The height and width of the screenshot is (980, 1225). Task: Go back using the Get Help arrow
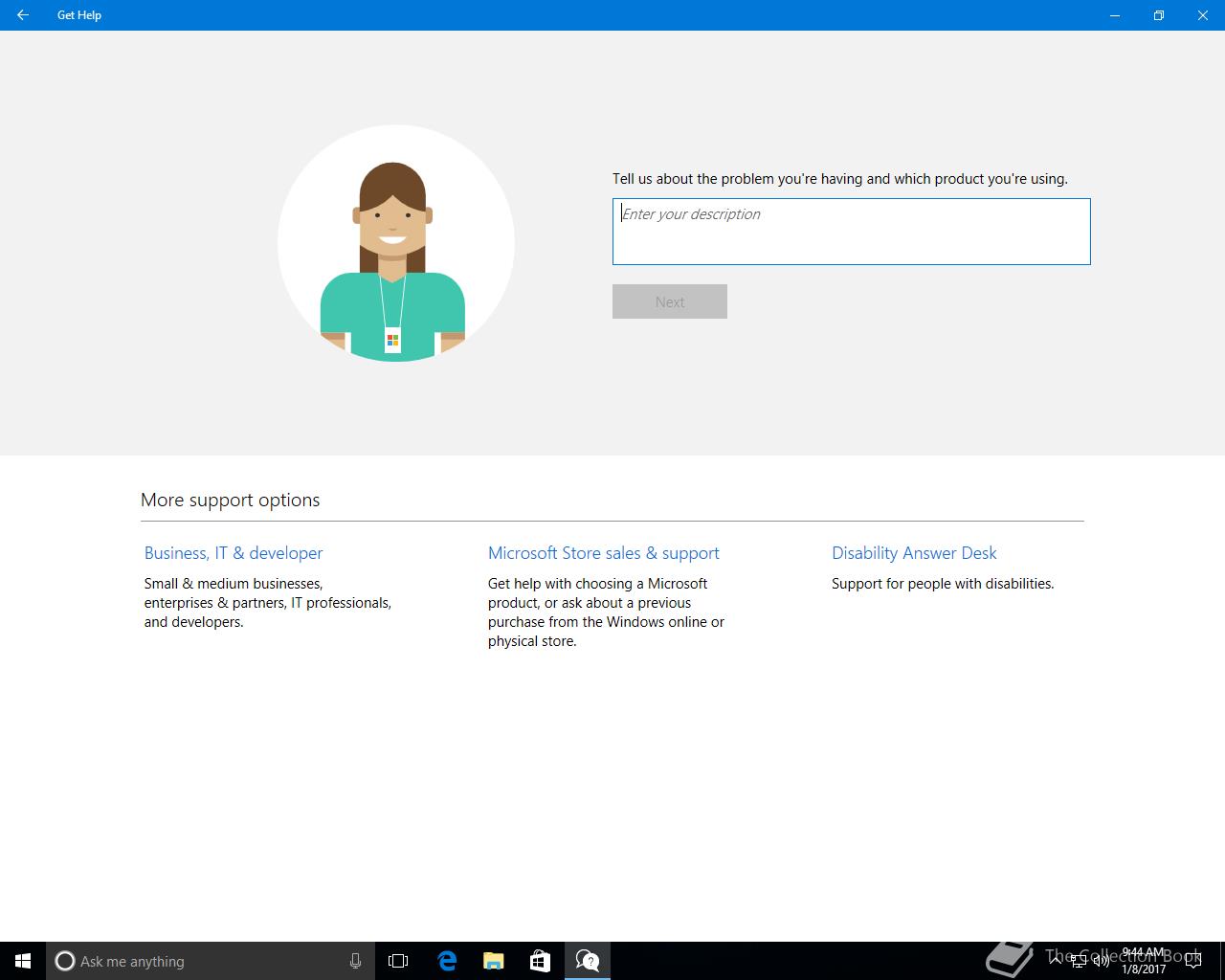coord(22,15)
